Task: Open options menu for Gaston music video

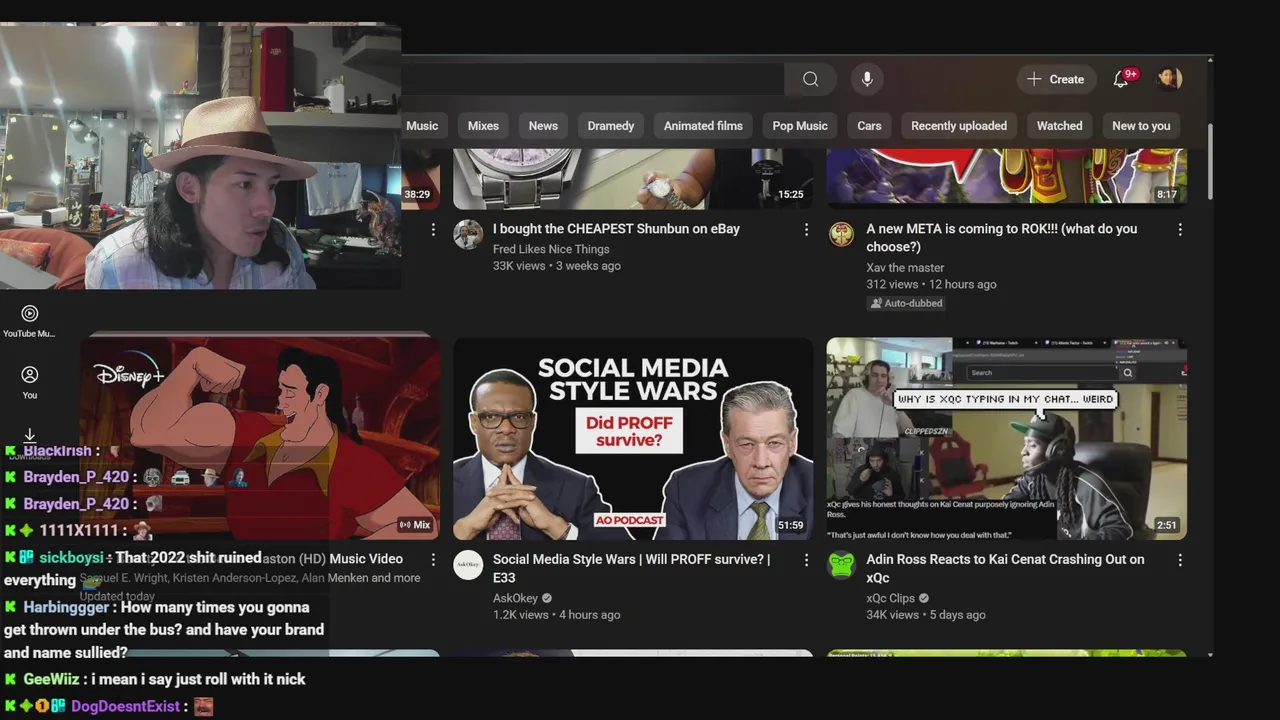Action: 433,560
